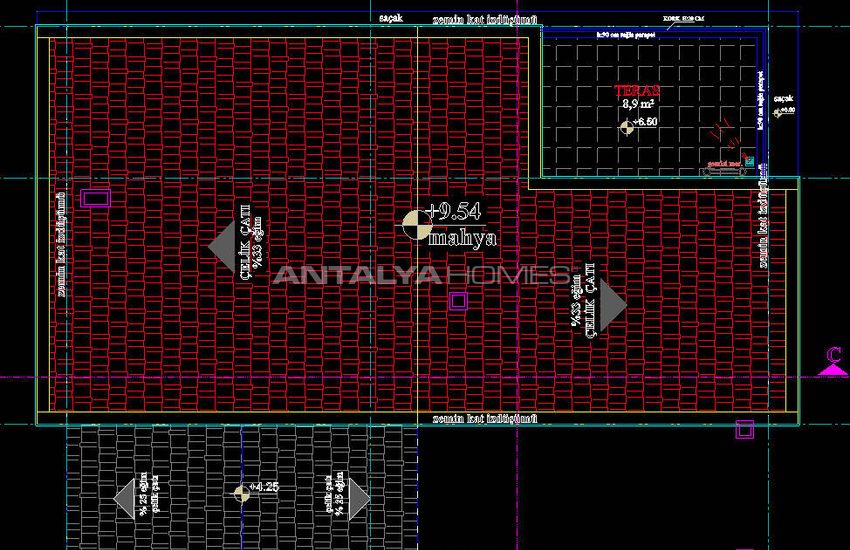Select the rotated 'zemin kat izdüşümü' label on the right edge

point(763,216)
